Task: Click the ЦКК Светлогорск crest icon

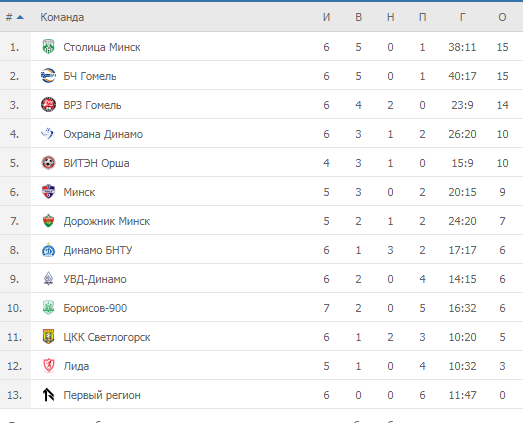Action: click(48, 337)
